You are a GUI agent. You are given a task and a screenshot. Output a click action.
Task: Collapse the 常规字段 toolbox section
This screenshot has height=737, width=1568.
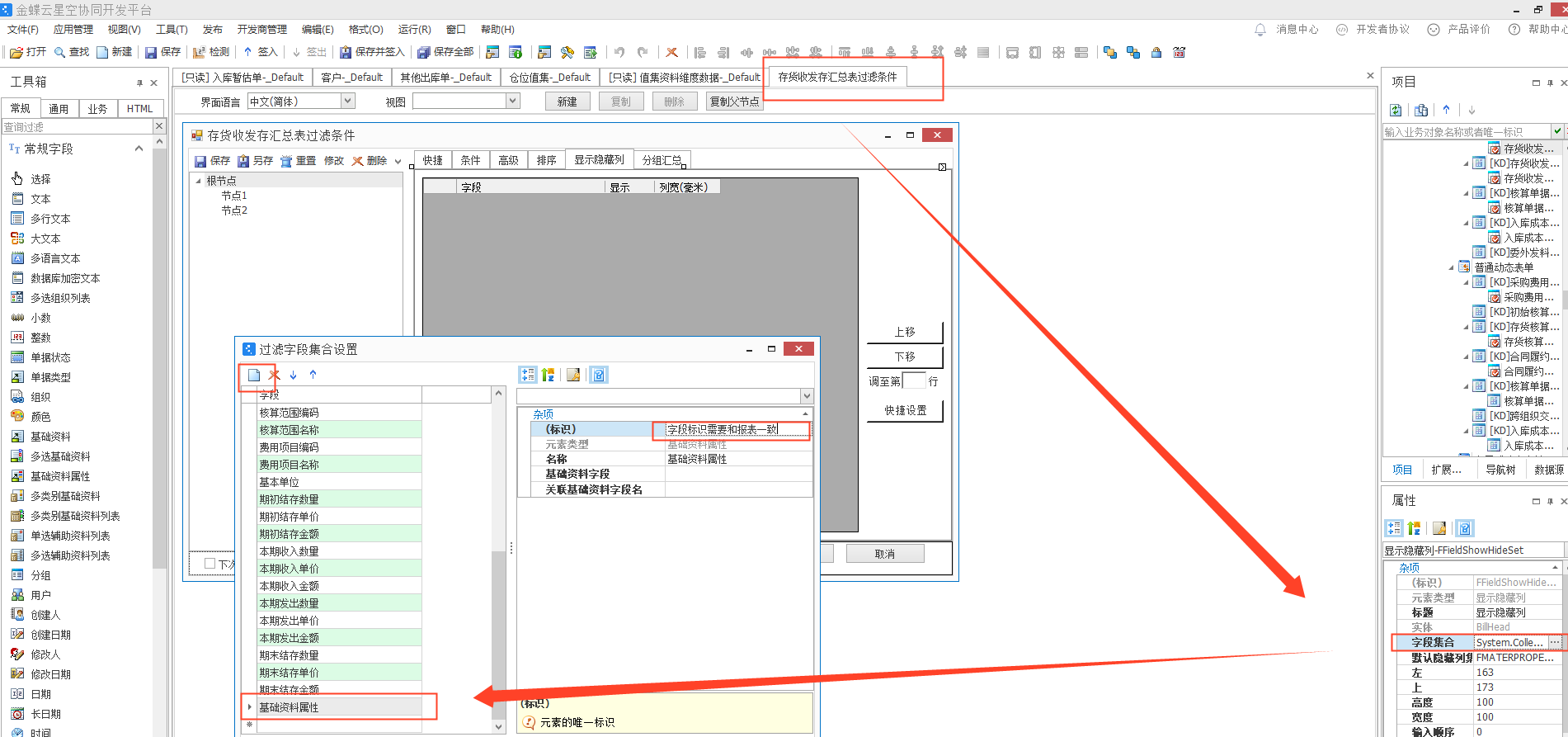point(139,149)
